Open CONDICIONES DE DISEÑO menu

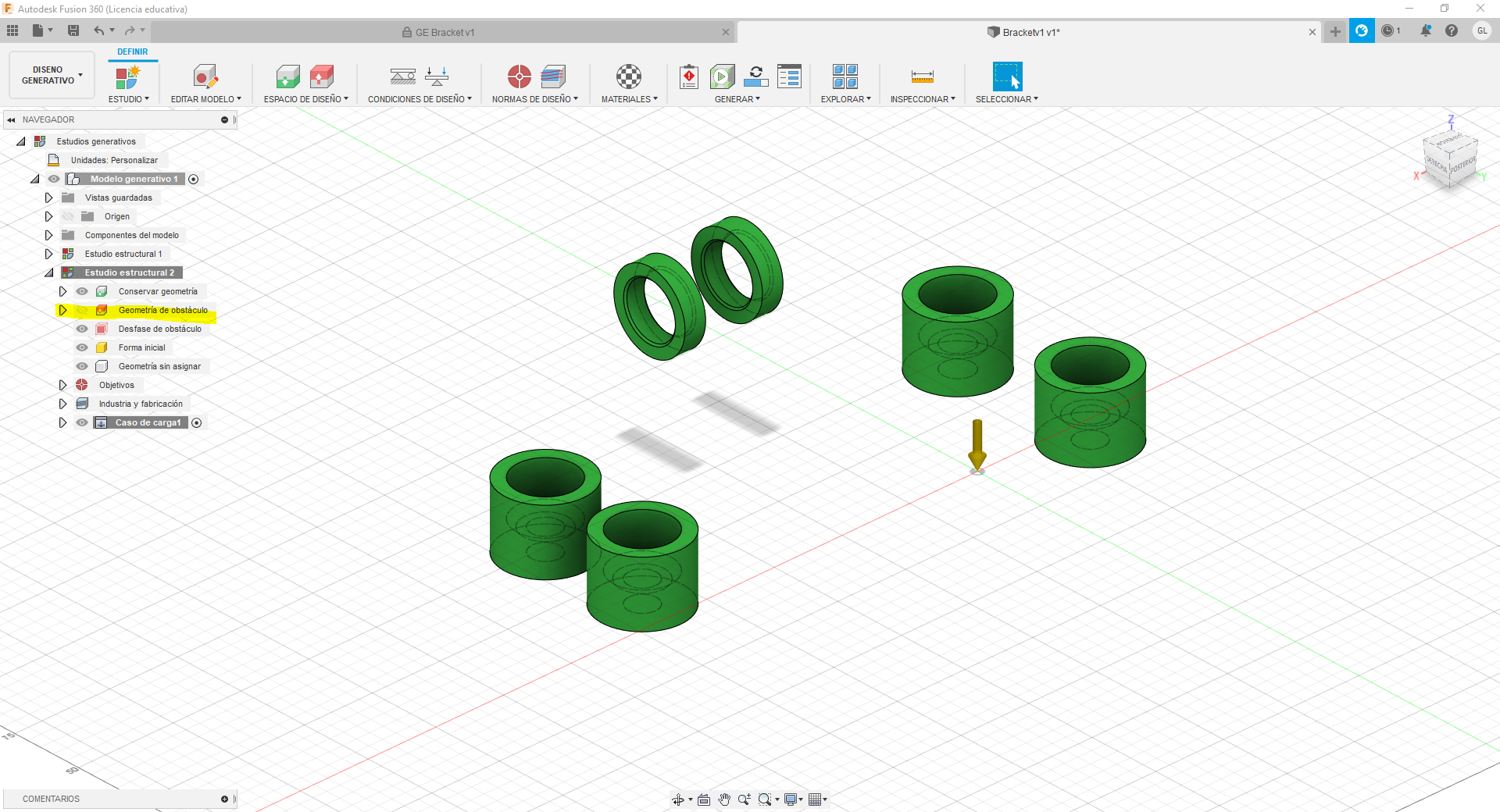420,99
